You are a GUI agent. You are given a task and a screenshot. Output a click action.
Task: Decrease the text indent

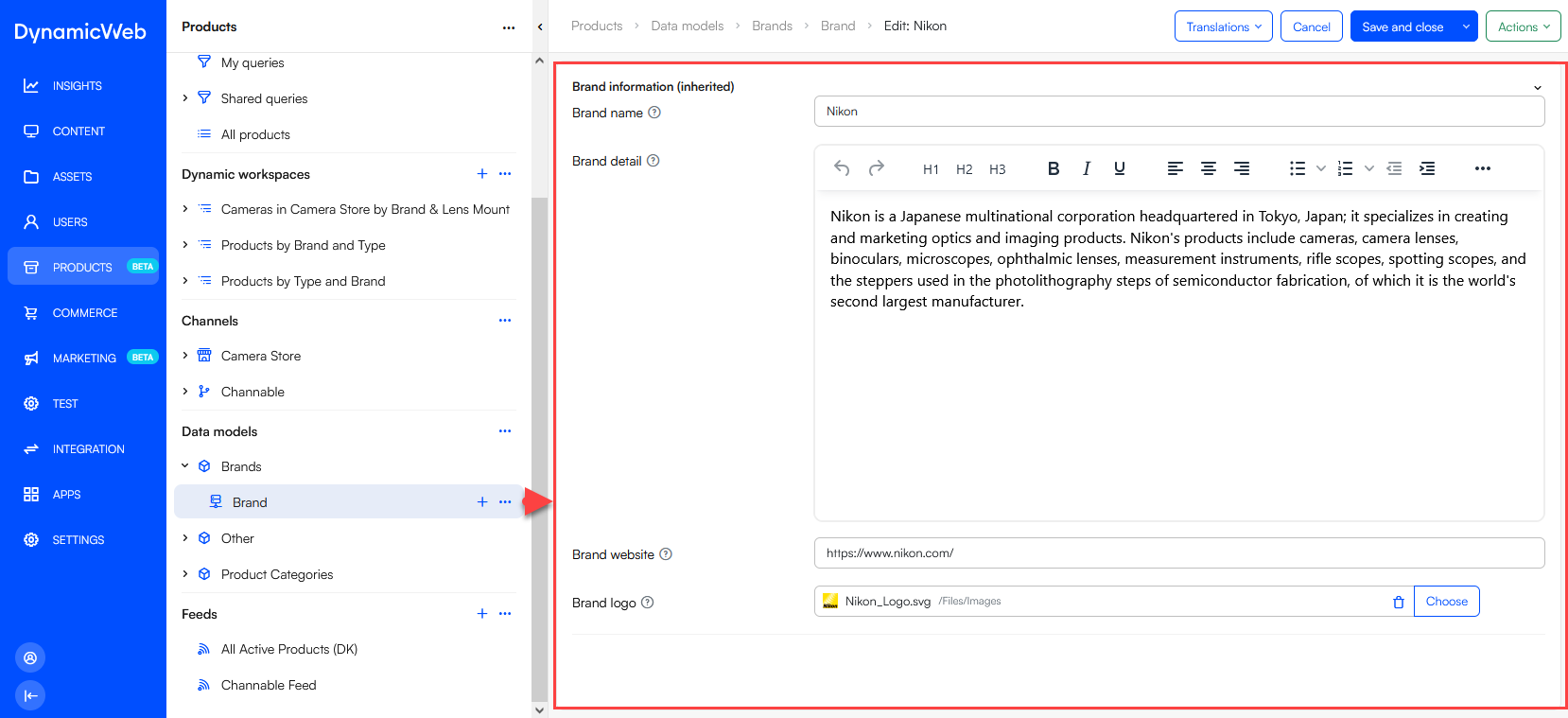point(1394,168)
